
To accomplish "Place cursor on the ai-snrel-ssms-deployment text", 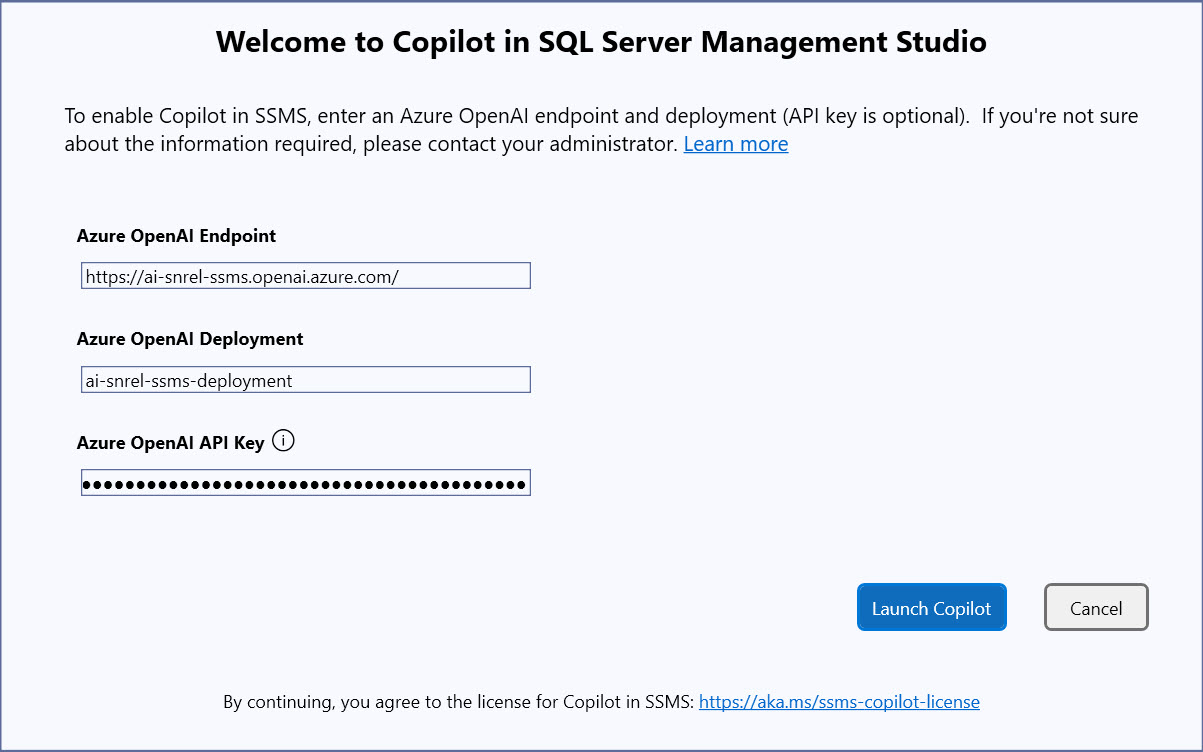I will tap(189, 380).
